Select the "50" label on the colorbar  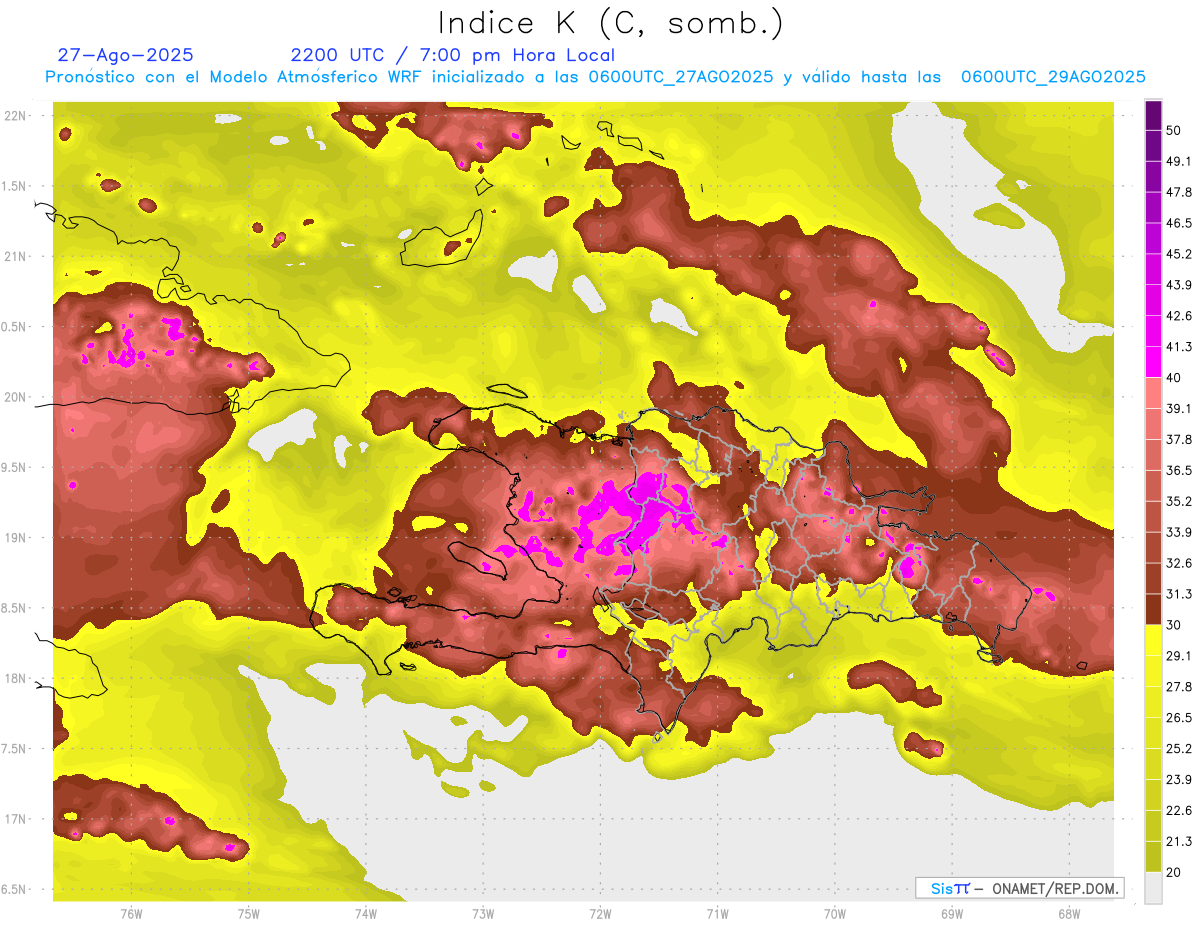click(x=1174, y=131)
